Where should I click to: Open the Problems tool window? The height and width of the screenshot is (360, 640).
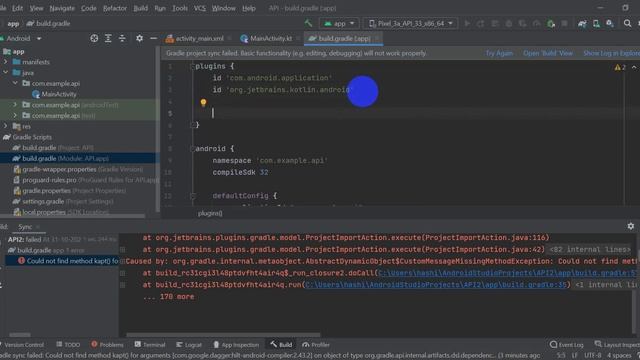coord(107,345)
